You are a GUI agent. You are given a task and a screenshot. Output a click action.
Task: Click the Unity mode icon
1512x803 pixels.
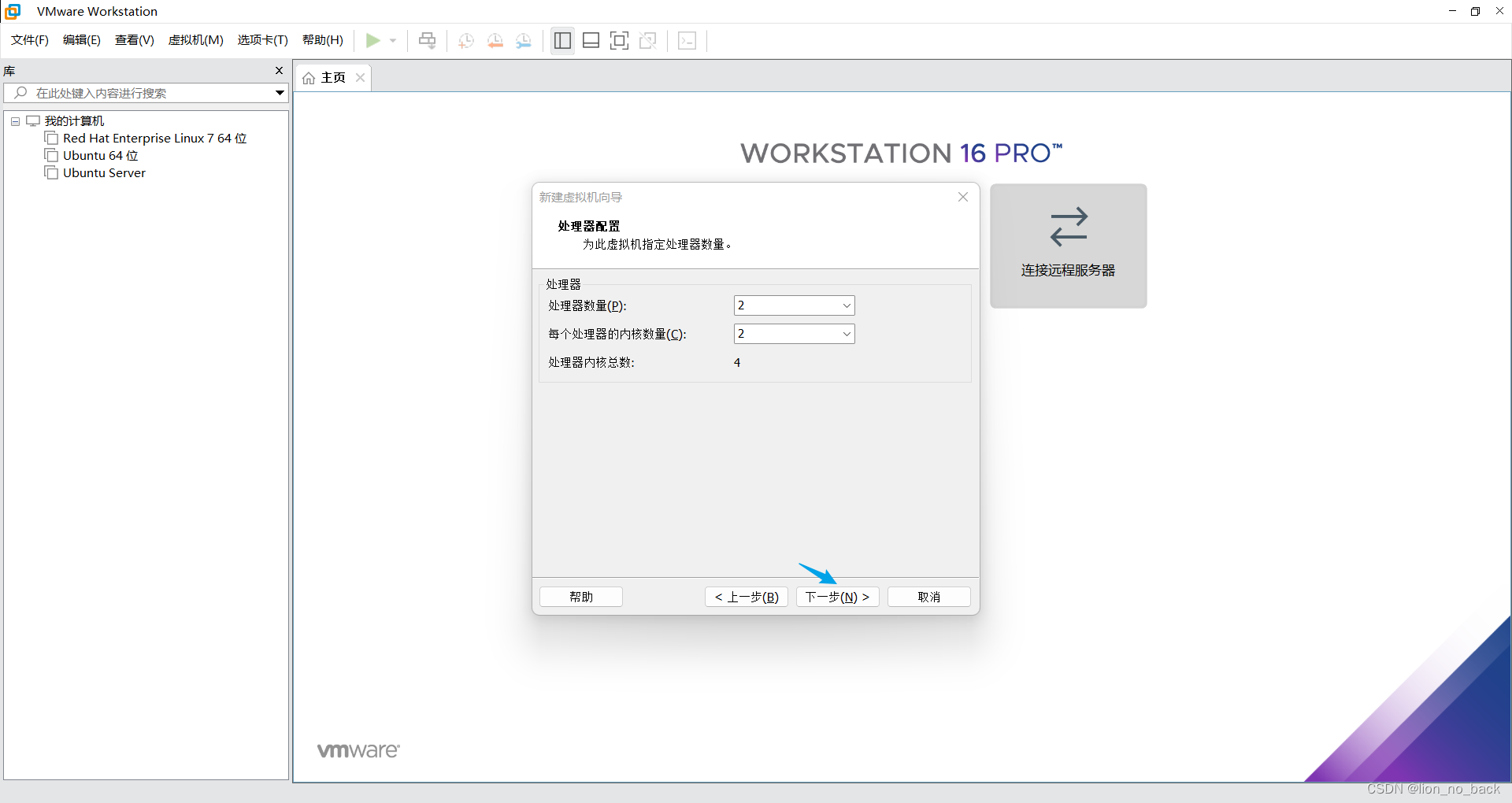click(x=648, y=40)
